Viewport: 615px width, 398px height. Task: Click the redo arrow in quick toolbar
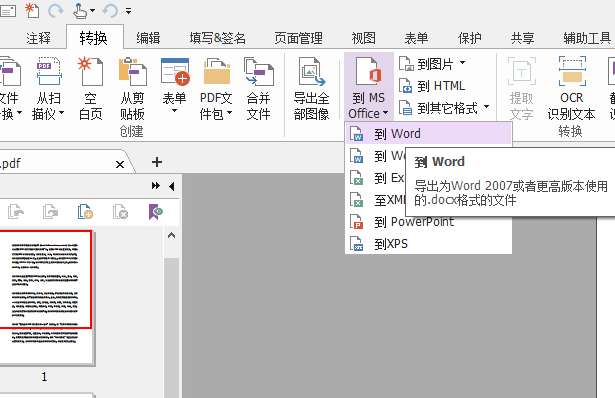(56, 10)
